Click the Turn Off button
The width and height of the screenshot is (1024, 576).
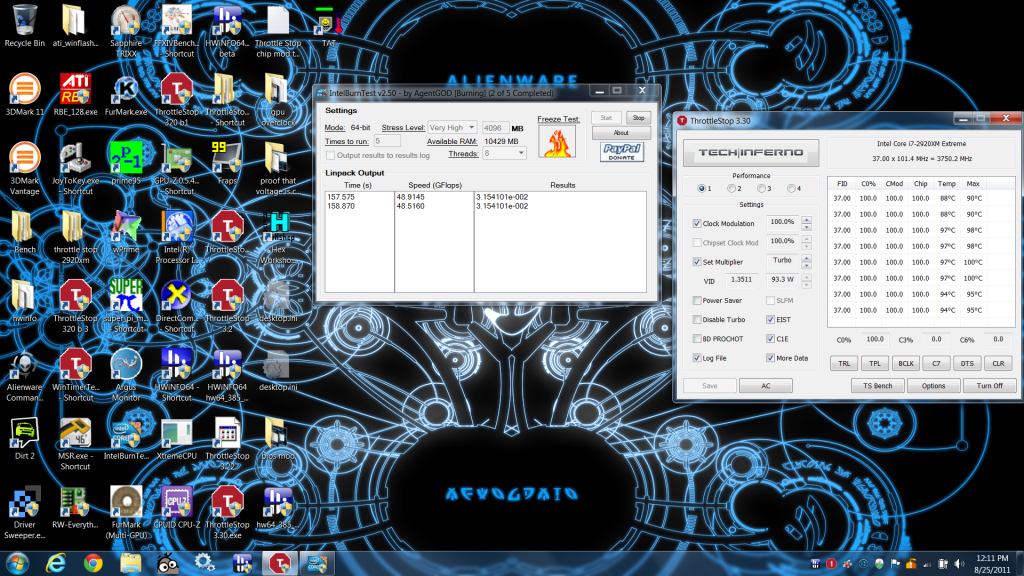[x=989, y=386]
